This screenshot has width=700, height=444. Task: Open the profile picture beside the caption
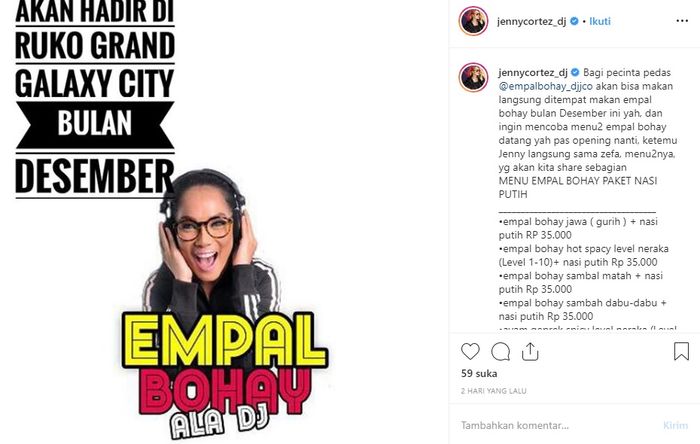473,77
